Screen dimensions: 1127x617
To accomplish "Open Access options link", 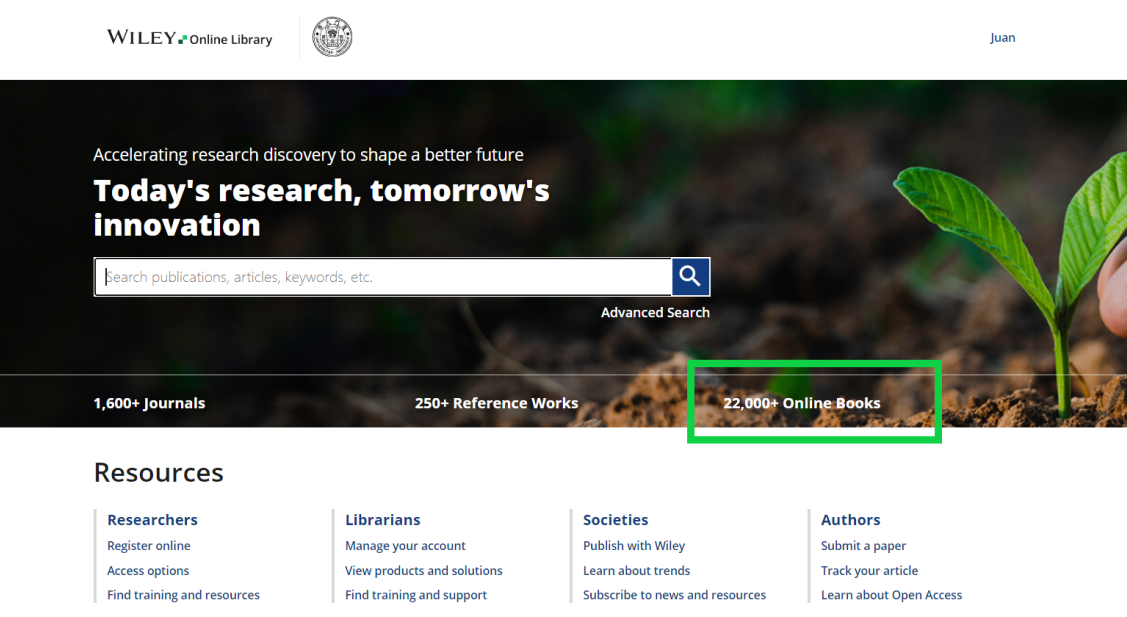I will (x=148, y=571).
